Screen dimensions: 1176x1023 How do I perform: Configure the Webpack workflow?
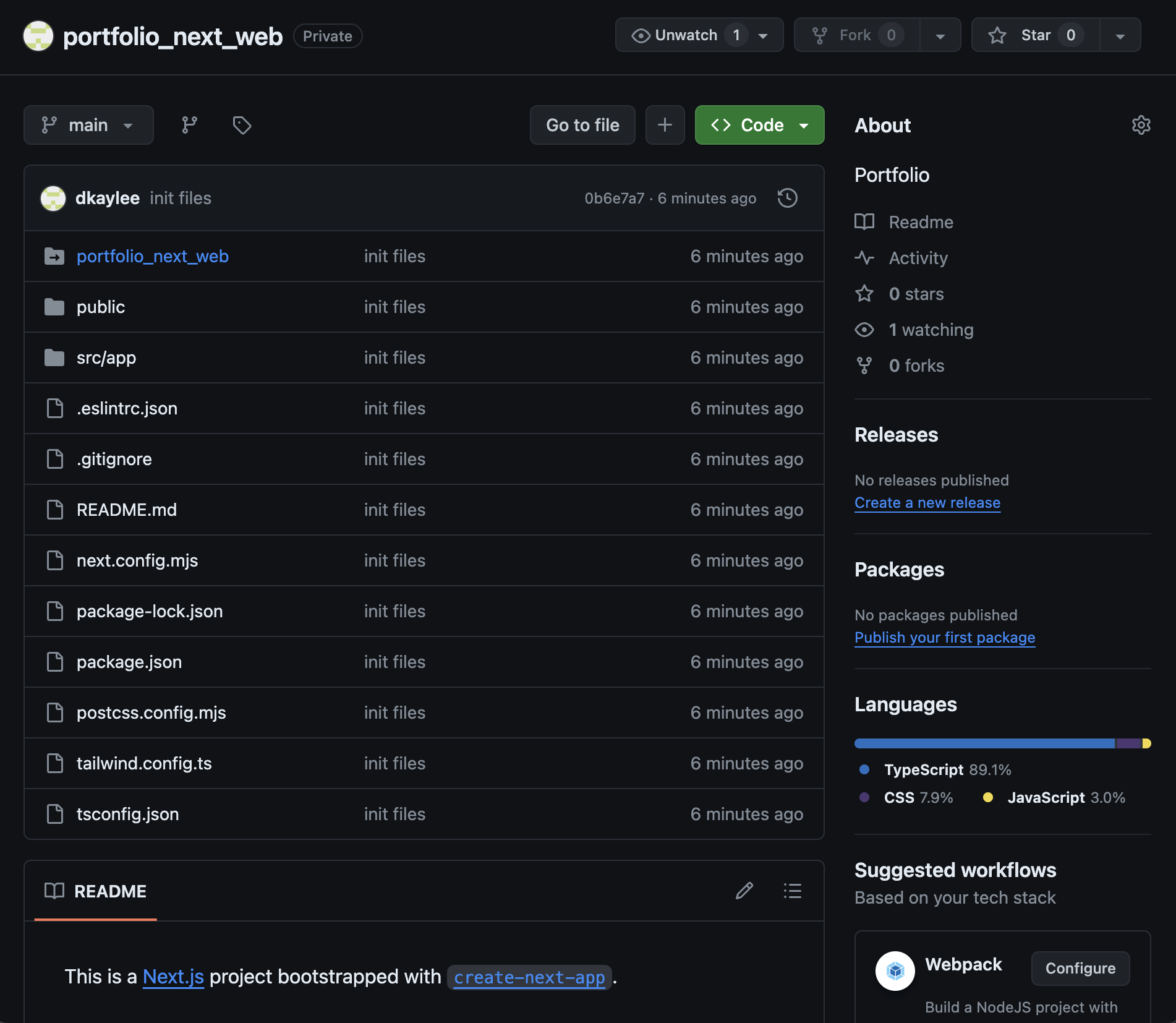pos(1080,968)
